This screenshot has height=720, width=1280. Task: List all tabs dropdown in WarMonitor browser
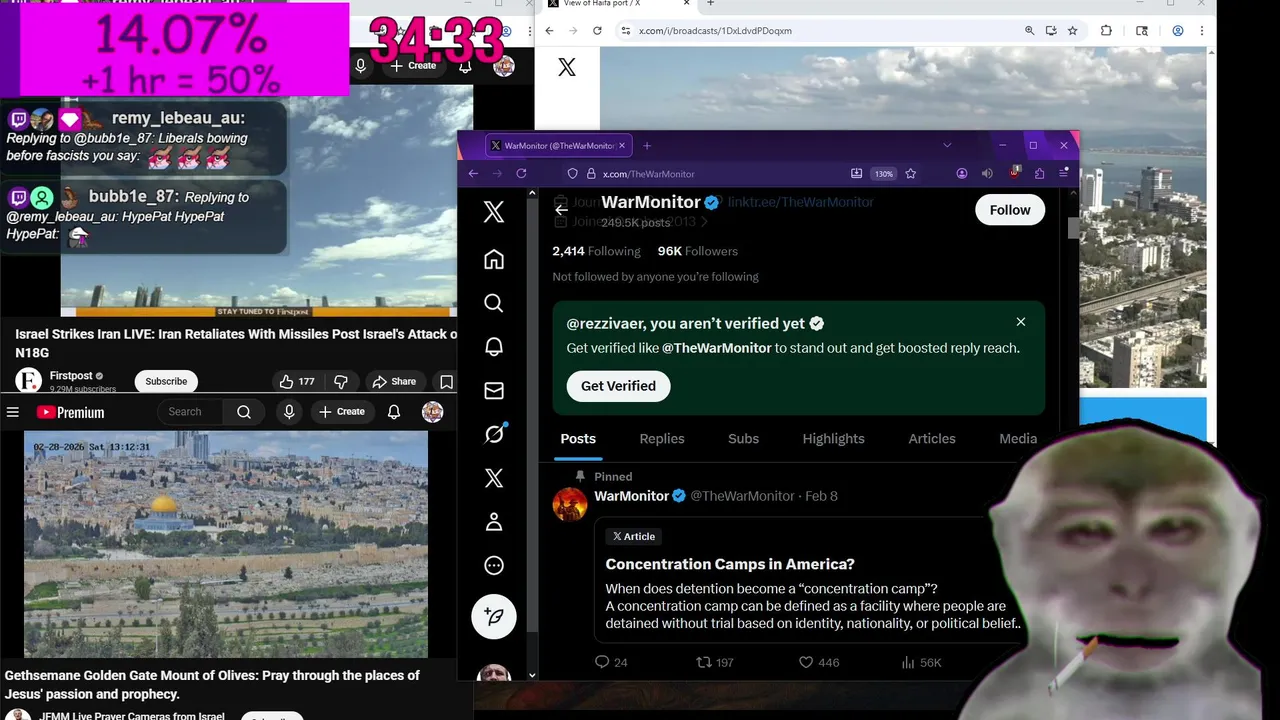pyautogui.click(x=947, y=145)
